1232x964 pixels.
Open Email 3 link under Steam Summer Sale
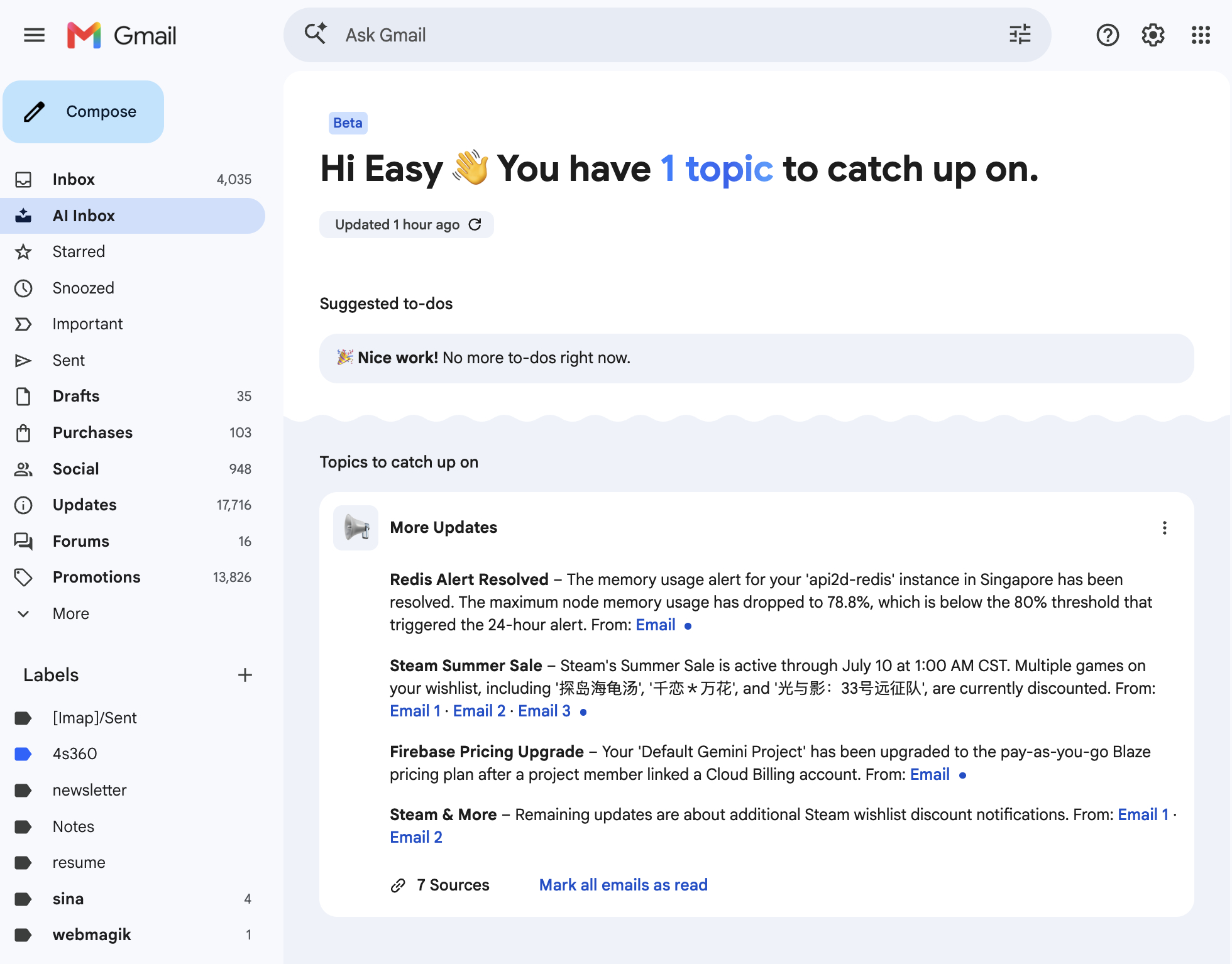[x=544, y=711]
